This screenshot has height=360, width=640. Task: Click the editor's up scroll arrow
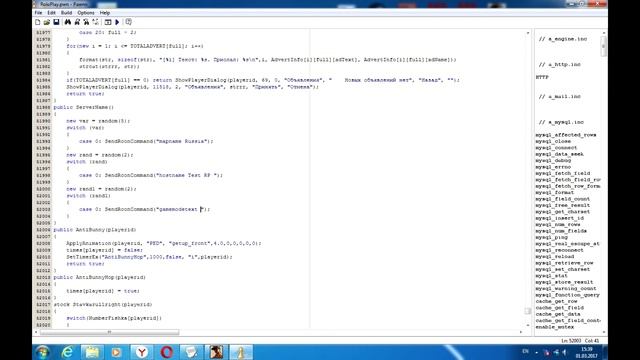[528, 33]
